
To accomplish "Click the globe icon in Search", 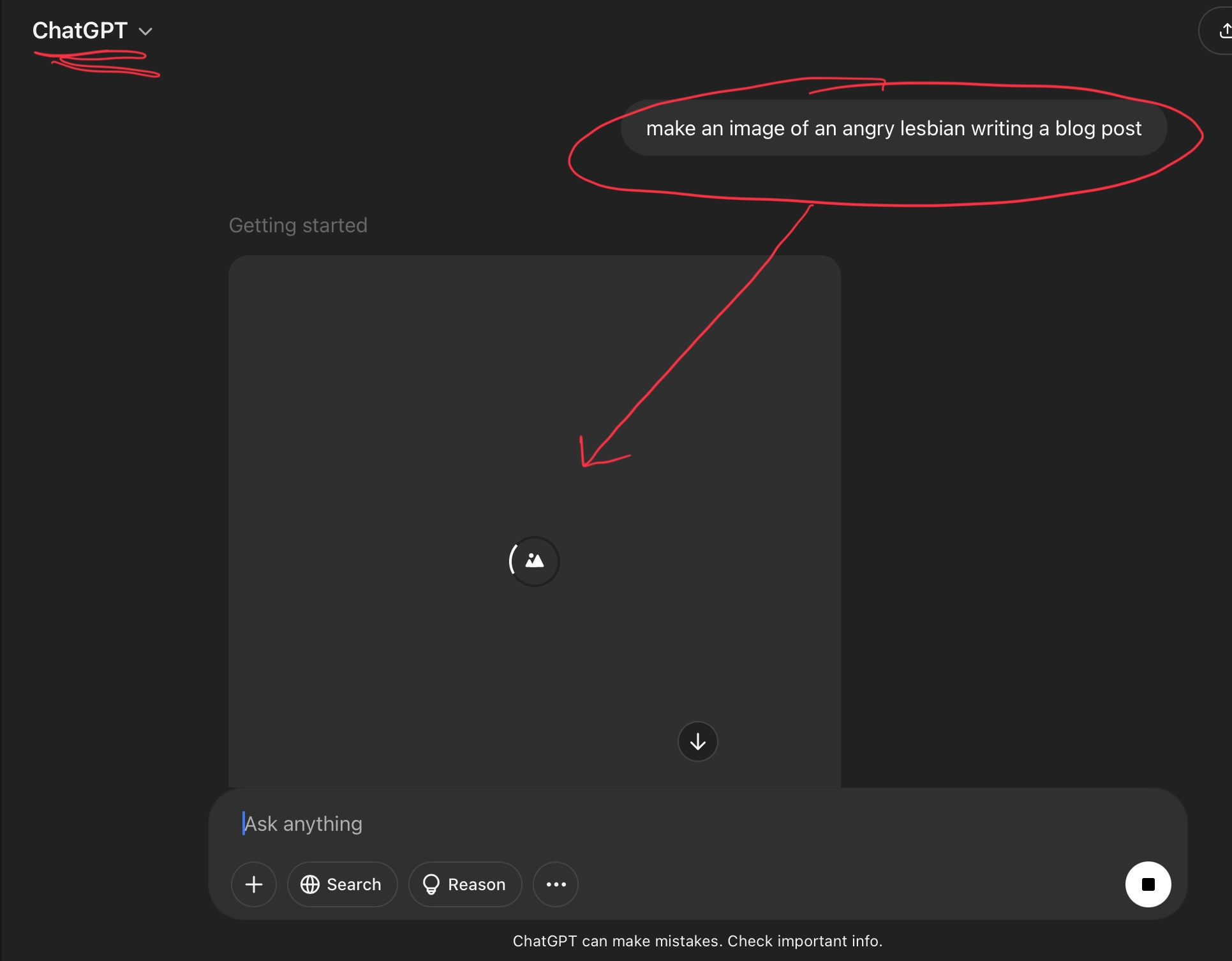I will point(310,884).
